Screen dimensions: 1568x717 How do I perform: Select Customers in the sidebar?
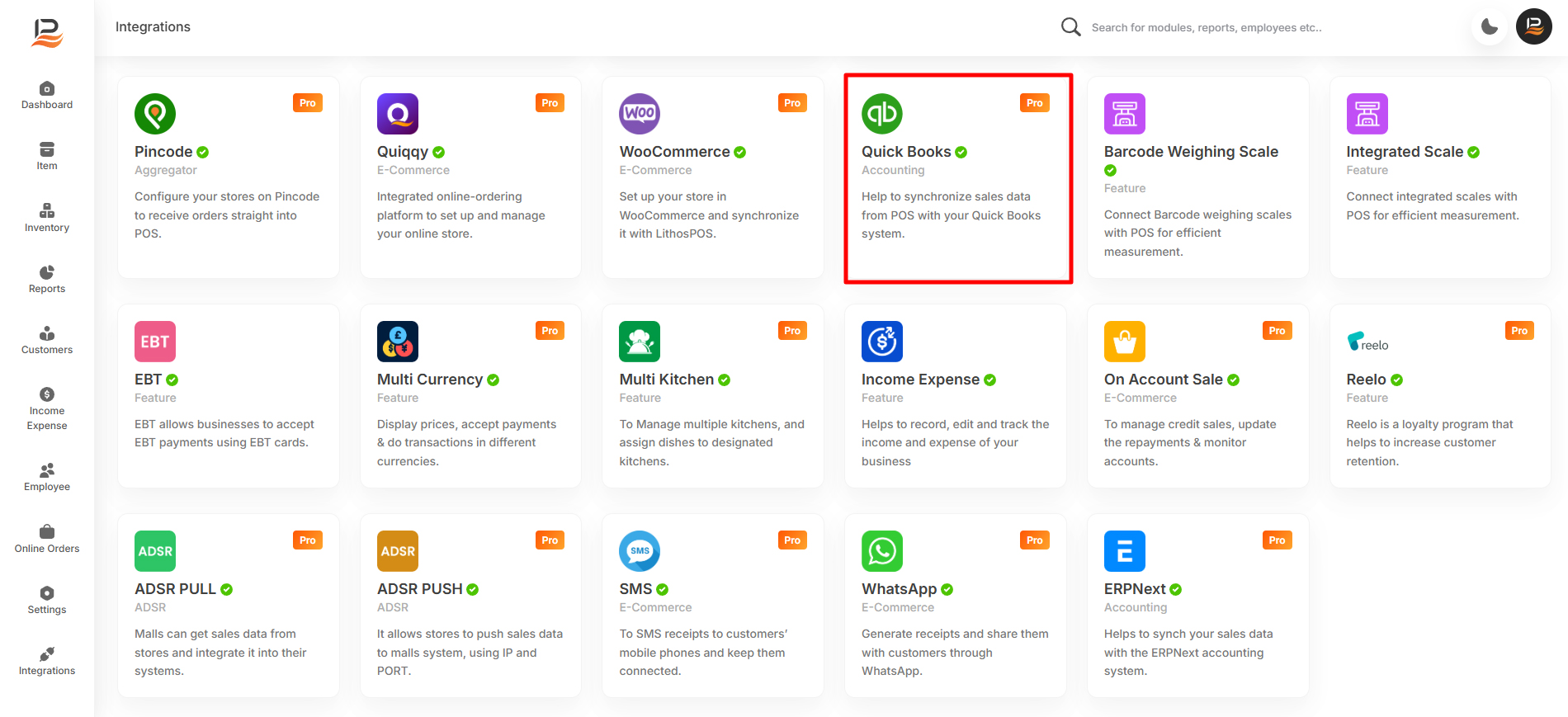[x=47, y=340]
